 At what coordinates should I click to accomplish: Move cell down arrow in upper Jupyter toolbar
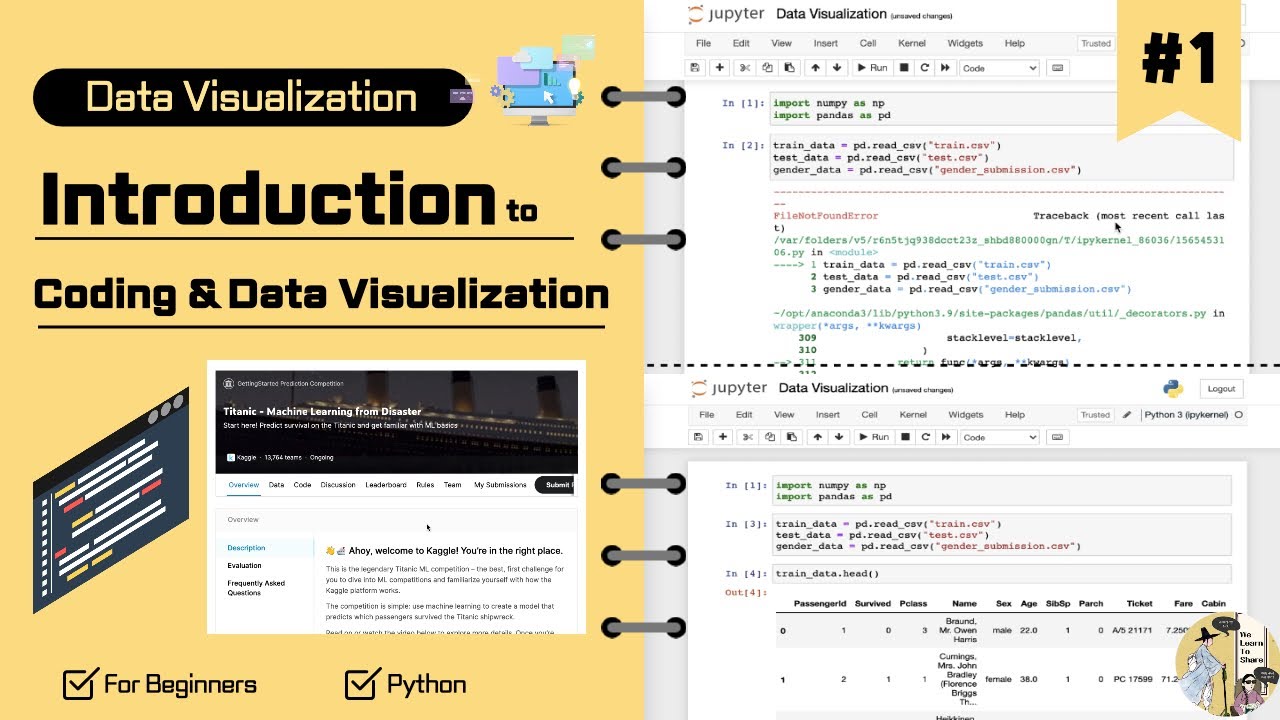[x=838, y=68]
